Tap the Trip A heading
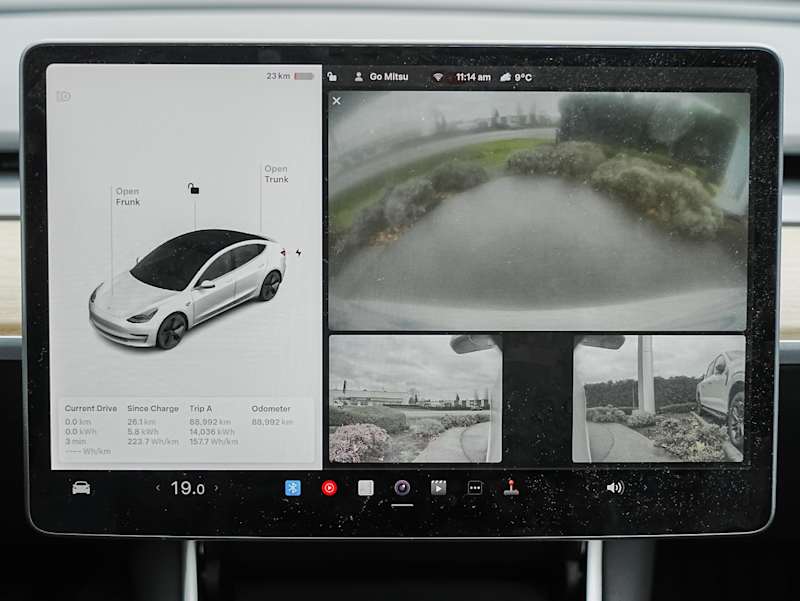The image size is (800, 601). coord(201,409)
